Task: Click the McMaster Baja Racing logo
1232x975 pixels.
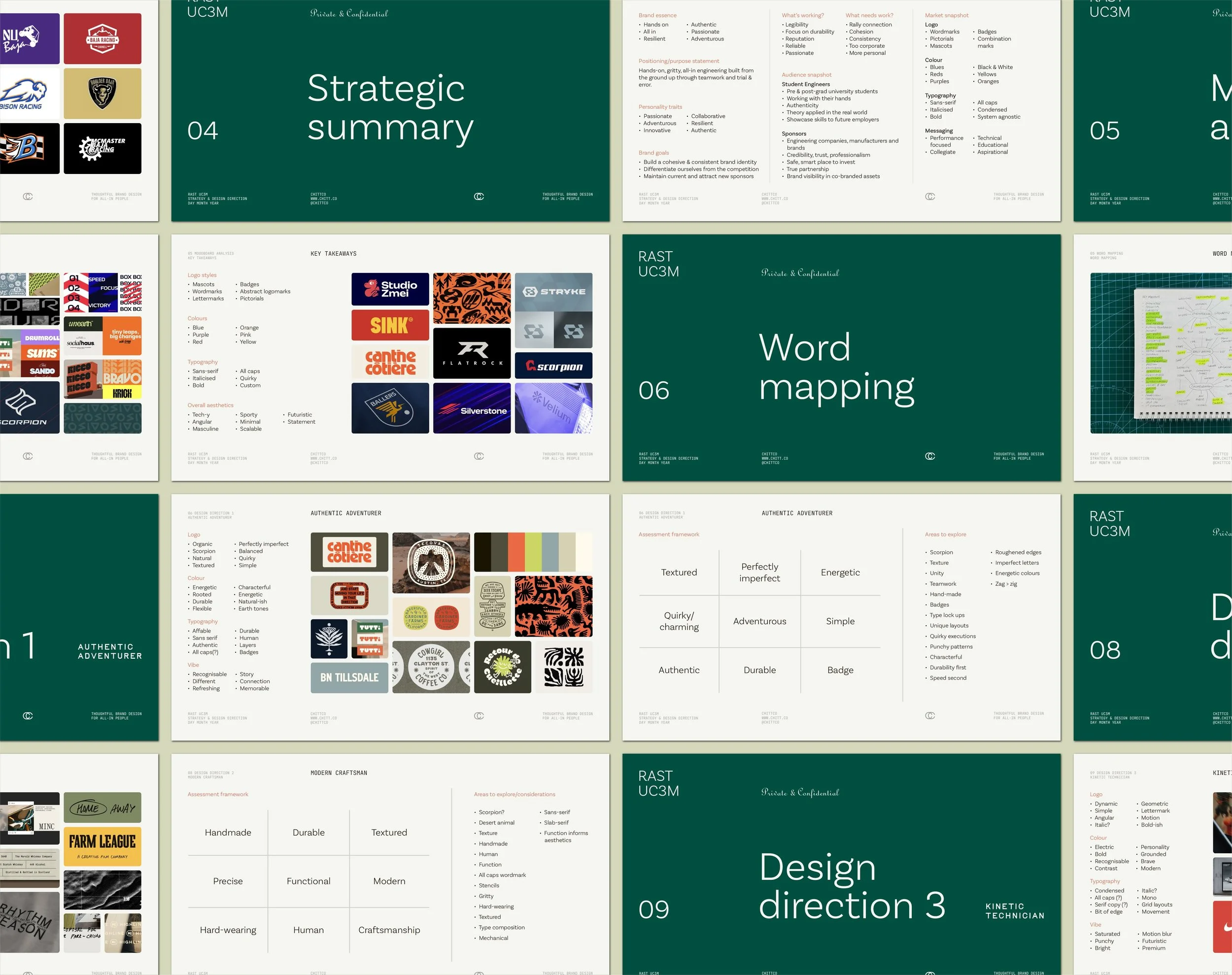Action: click(x=102, y=148)
